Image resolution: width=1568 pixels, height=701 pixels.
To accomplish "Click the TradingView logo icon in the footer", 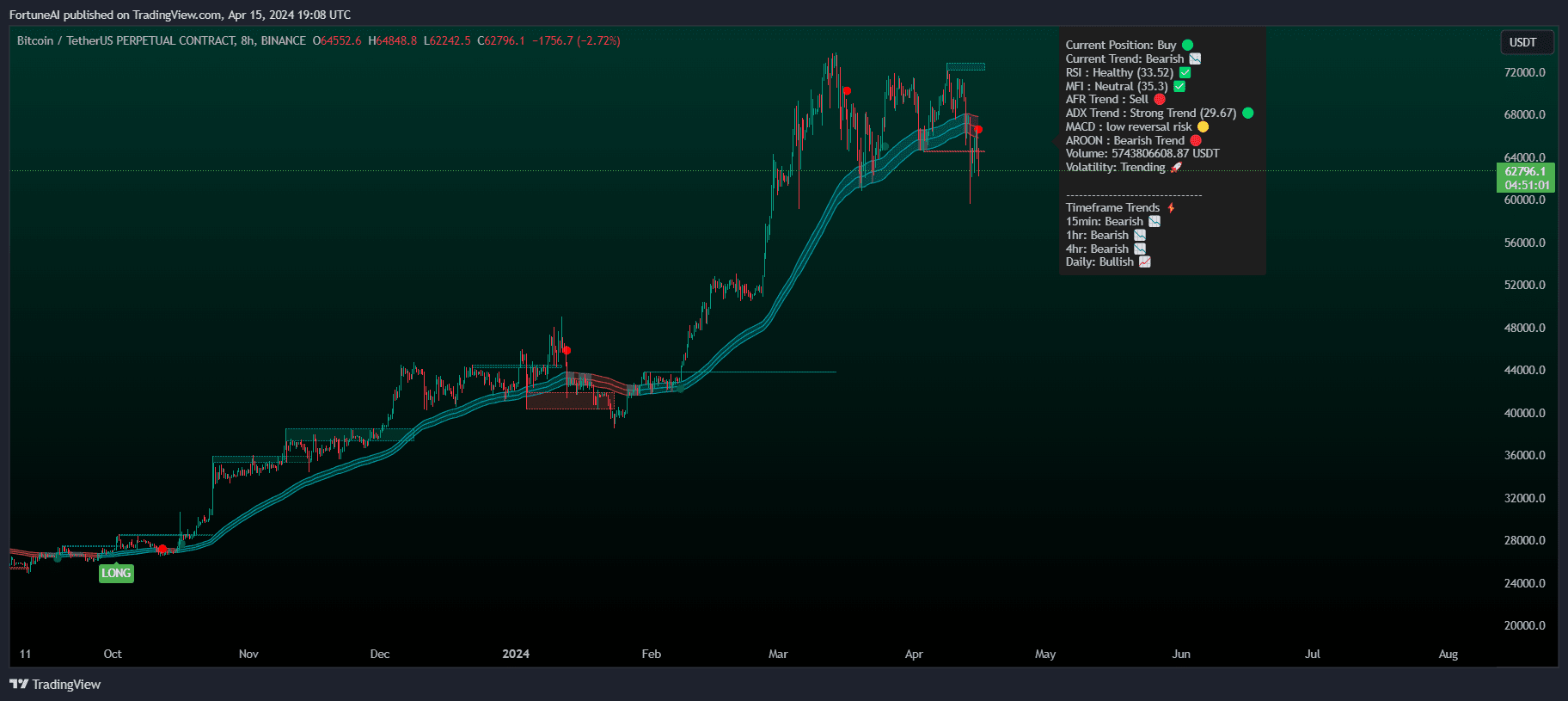I will (19, 684).
